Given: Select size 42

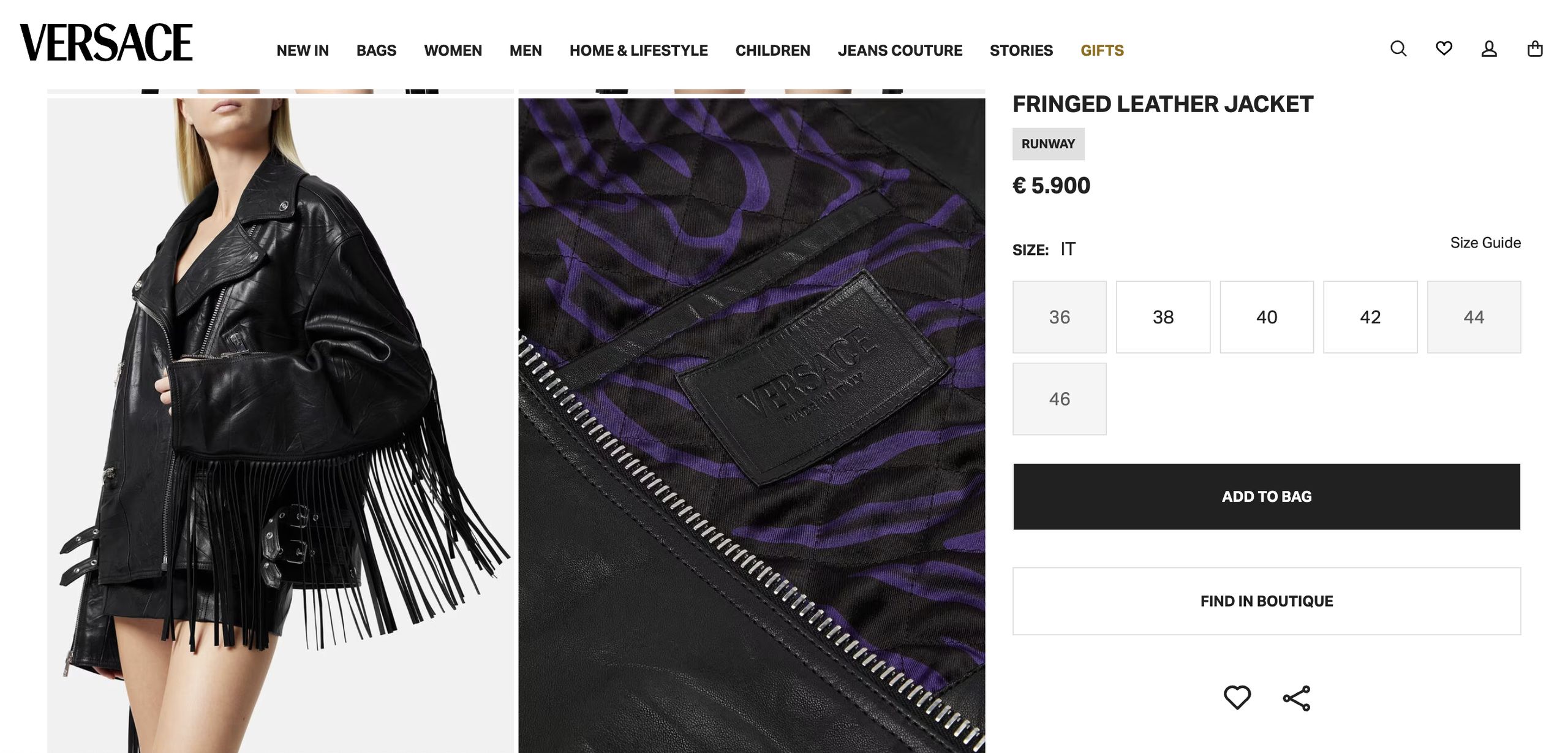Looking at the screenshot, I should (1370, 317).
